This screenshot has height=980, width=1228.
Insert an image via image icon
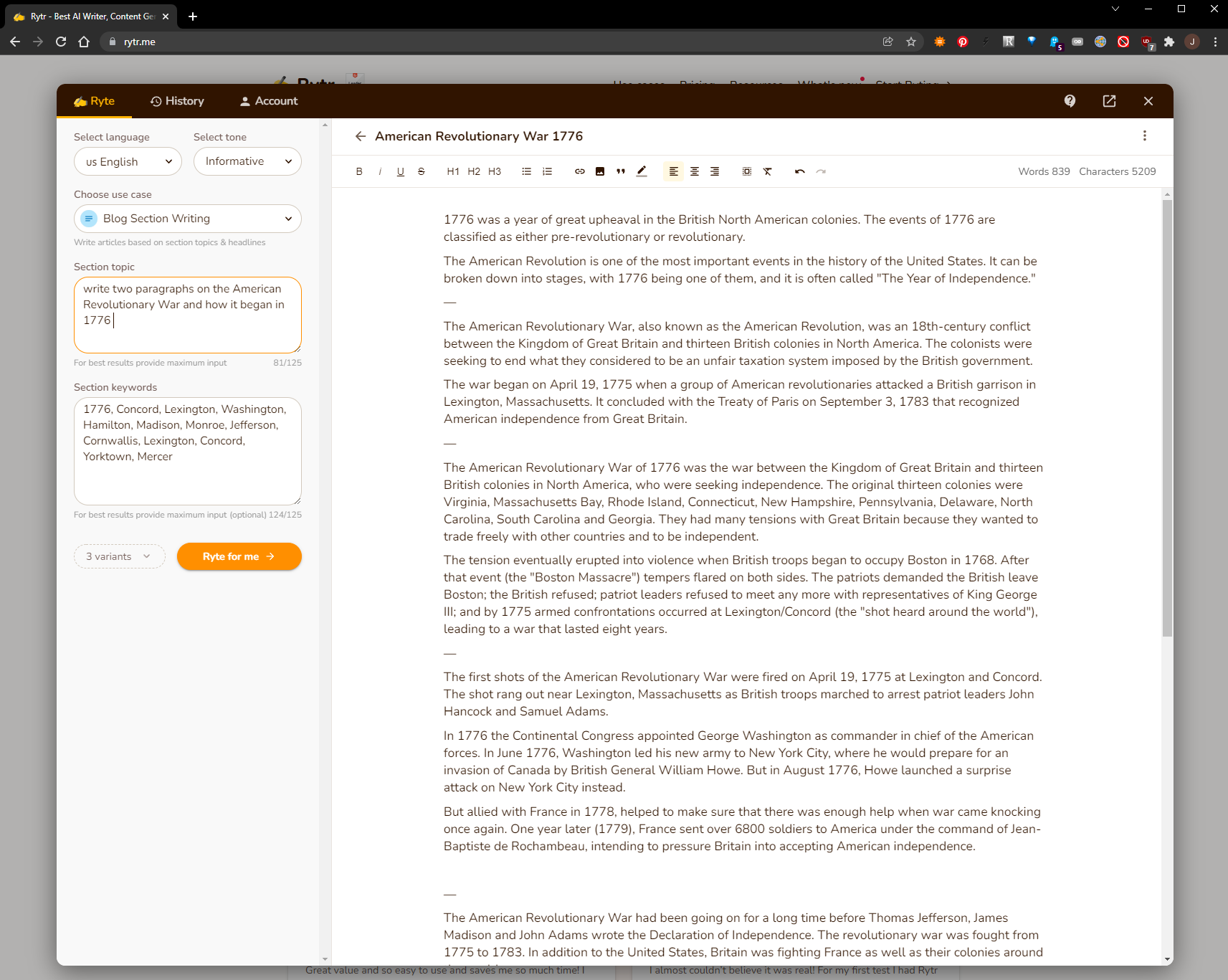coord(600,171)
